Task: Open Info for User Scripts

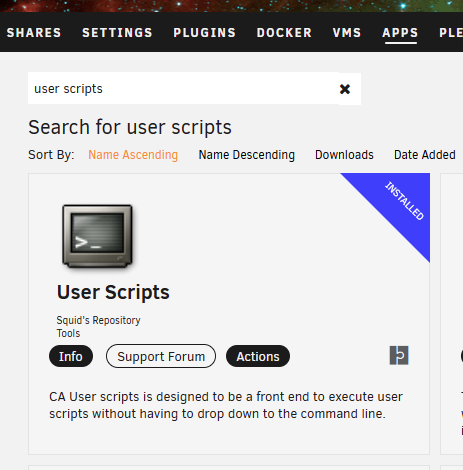Action: 71,356
